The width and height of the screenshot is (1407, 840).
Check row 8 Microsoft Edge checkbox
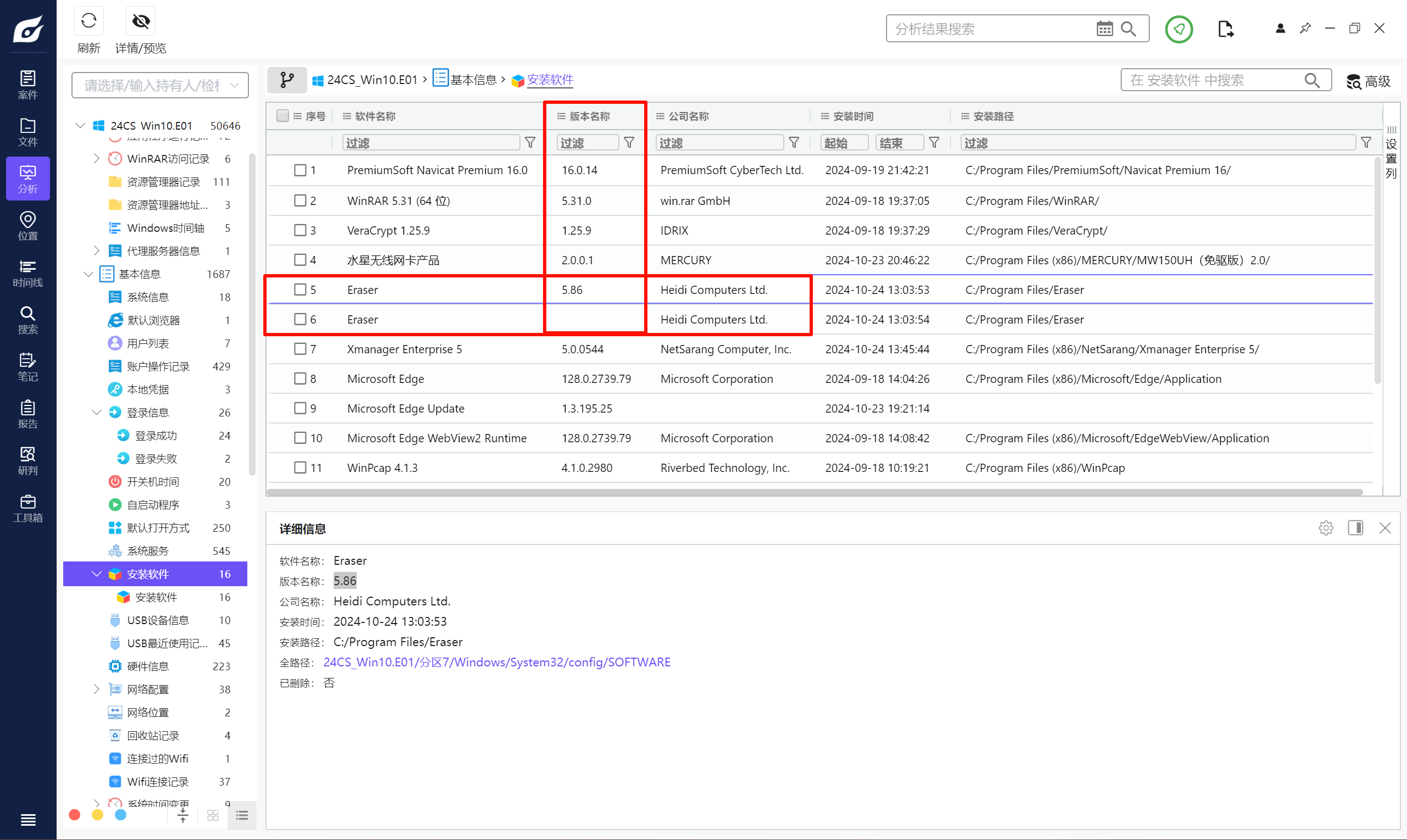point(300,379)
